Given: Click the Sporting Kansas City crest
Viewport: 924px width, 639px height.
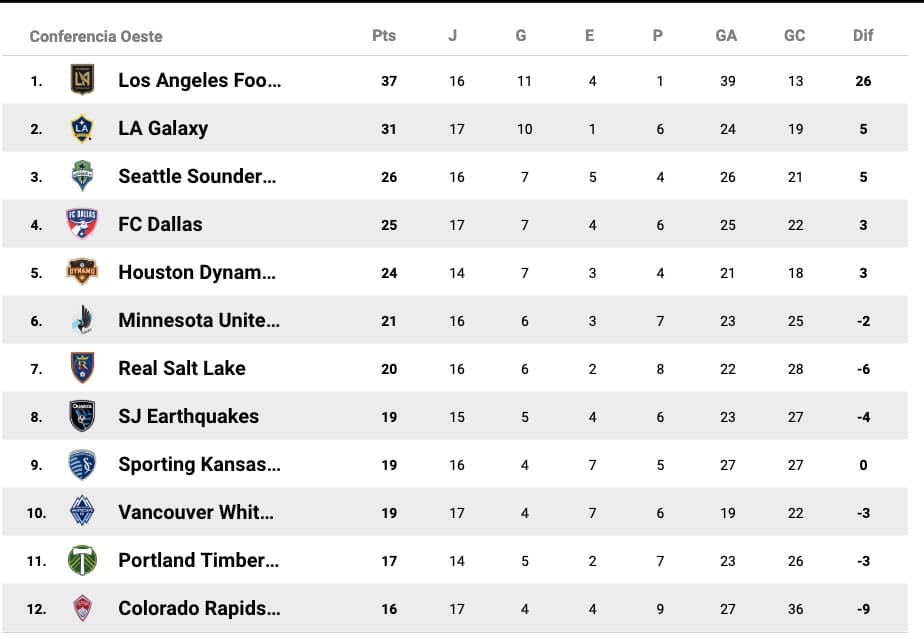Looking at the screenshot, I should coord(82,464).
